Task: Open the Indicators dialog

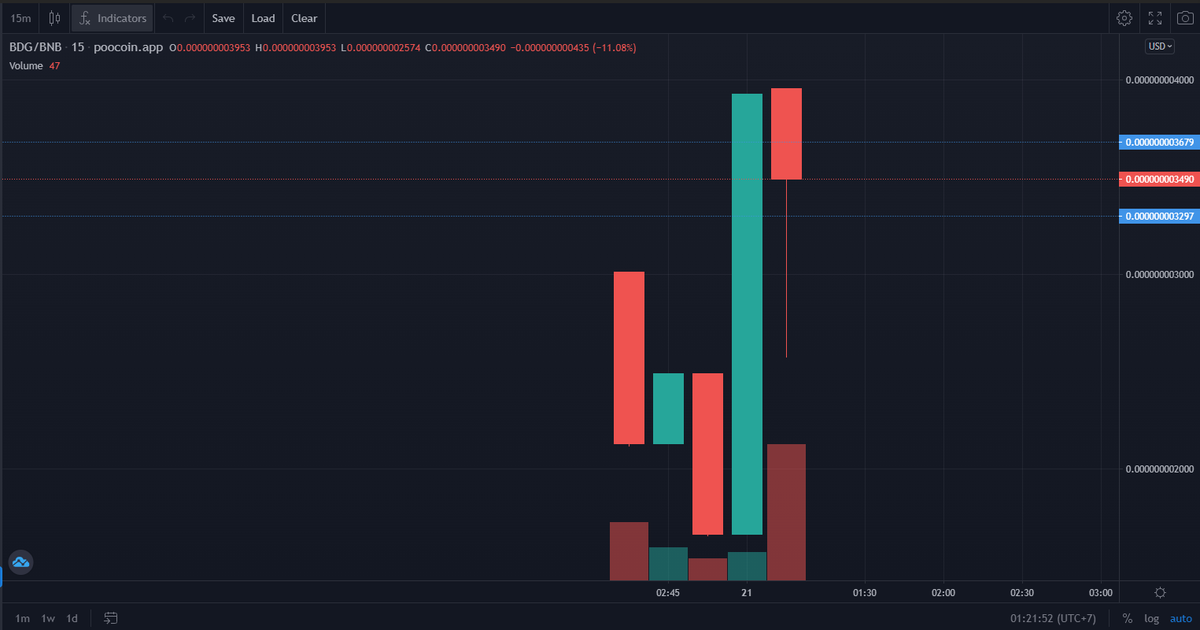Action: (x=113, y=18)
